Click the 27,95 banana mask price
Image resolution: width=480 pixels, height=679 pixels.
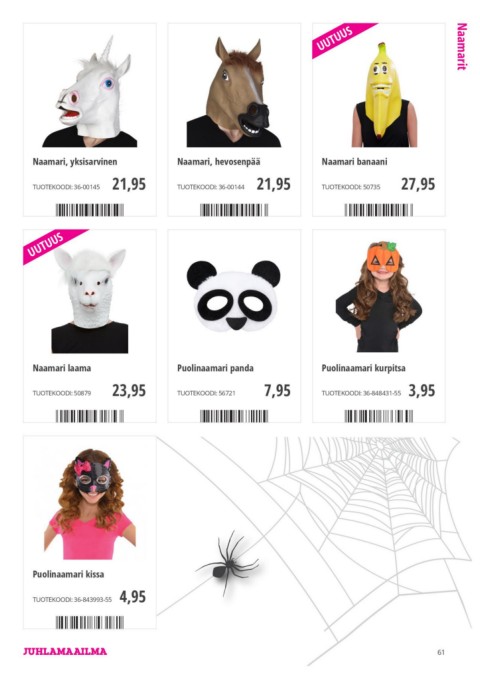pos(418,184)
